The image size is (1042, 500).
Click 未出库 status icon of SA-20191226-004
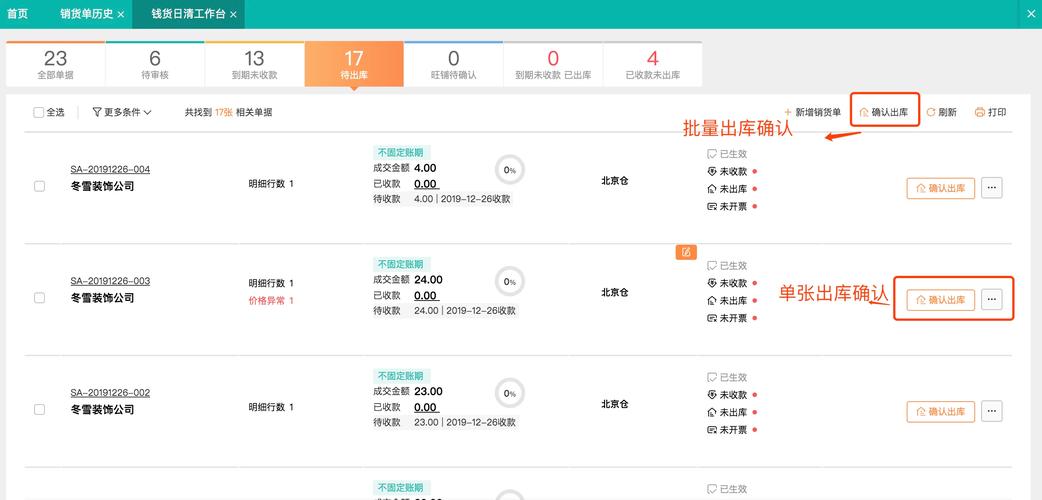(x=712, y=189)
